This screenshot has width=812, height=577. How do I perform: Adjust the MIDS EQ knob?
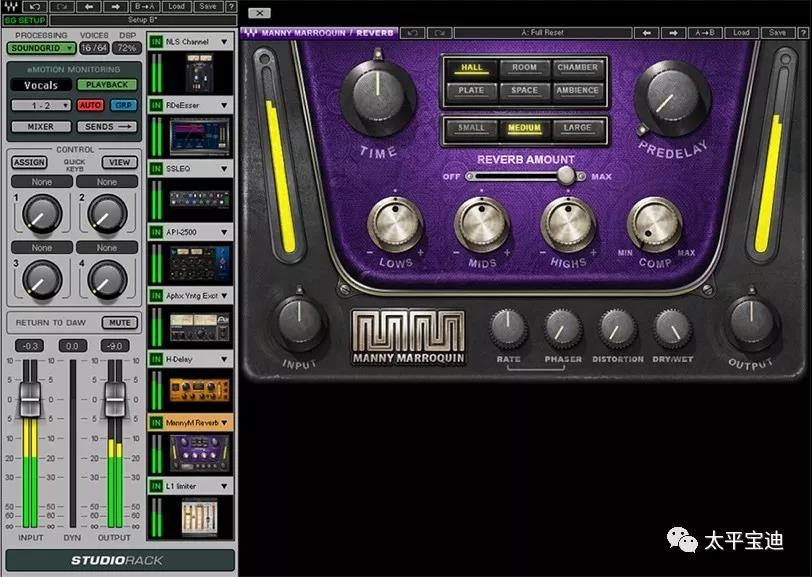click(x=482, y=225)
